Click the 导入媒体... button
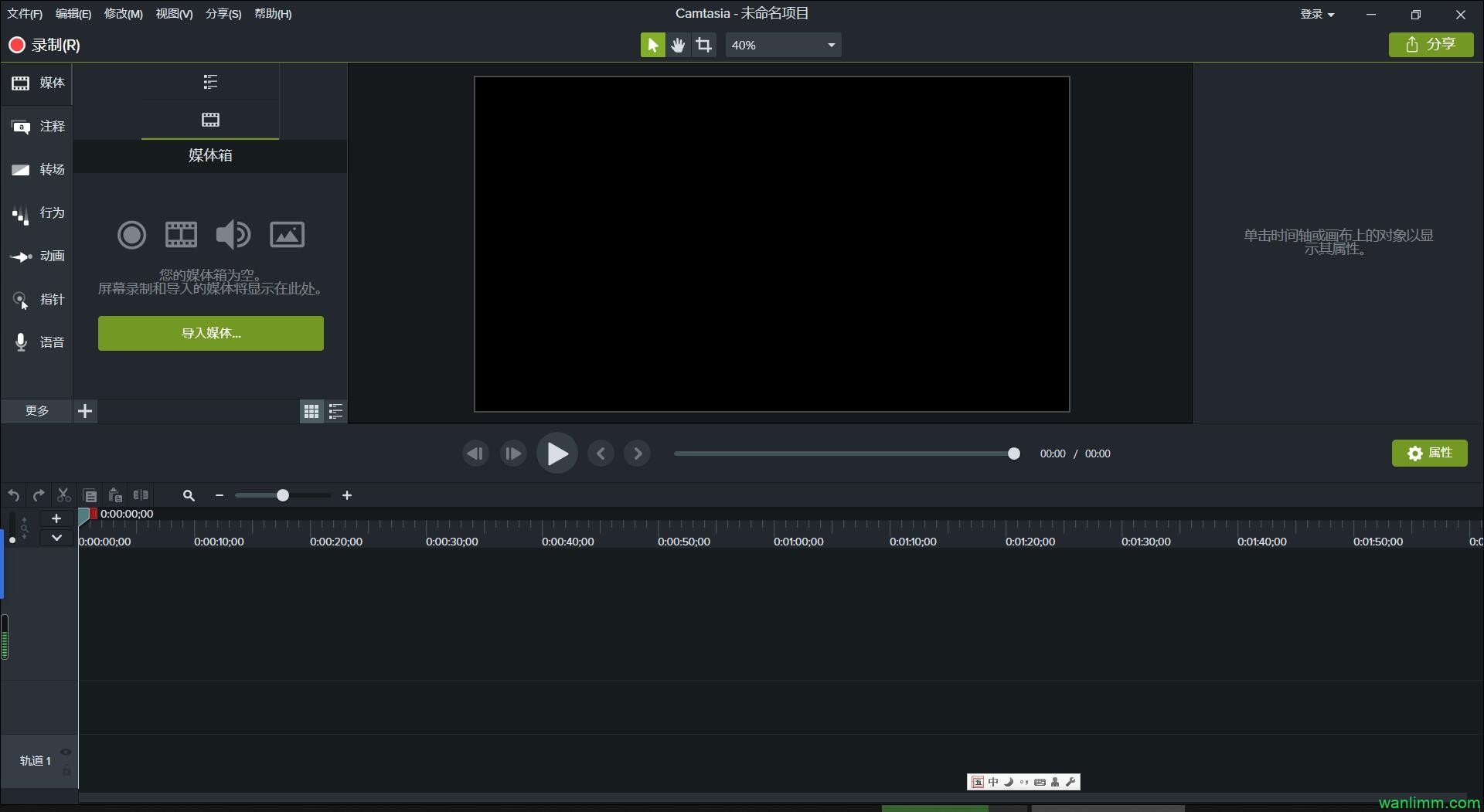The height and width of the screenshot is (812, 1484). (210, 333)
